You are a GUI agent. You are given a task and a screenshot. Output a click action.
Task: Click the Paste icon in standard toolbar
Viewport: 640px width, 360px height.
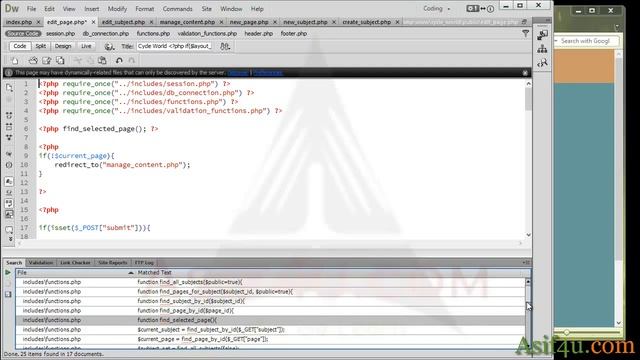click(x=102, y=61)
